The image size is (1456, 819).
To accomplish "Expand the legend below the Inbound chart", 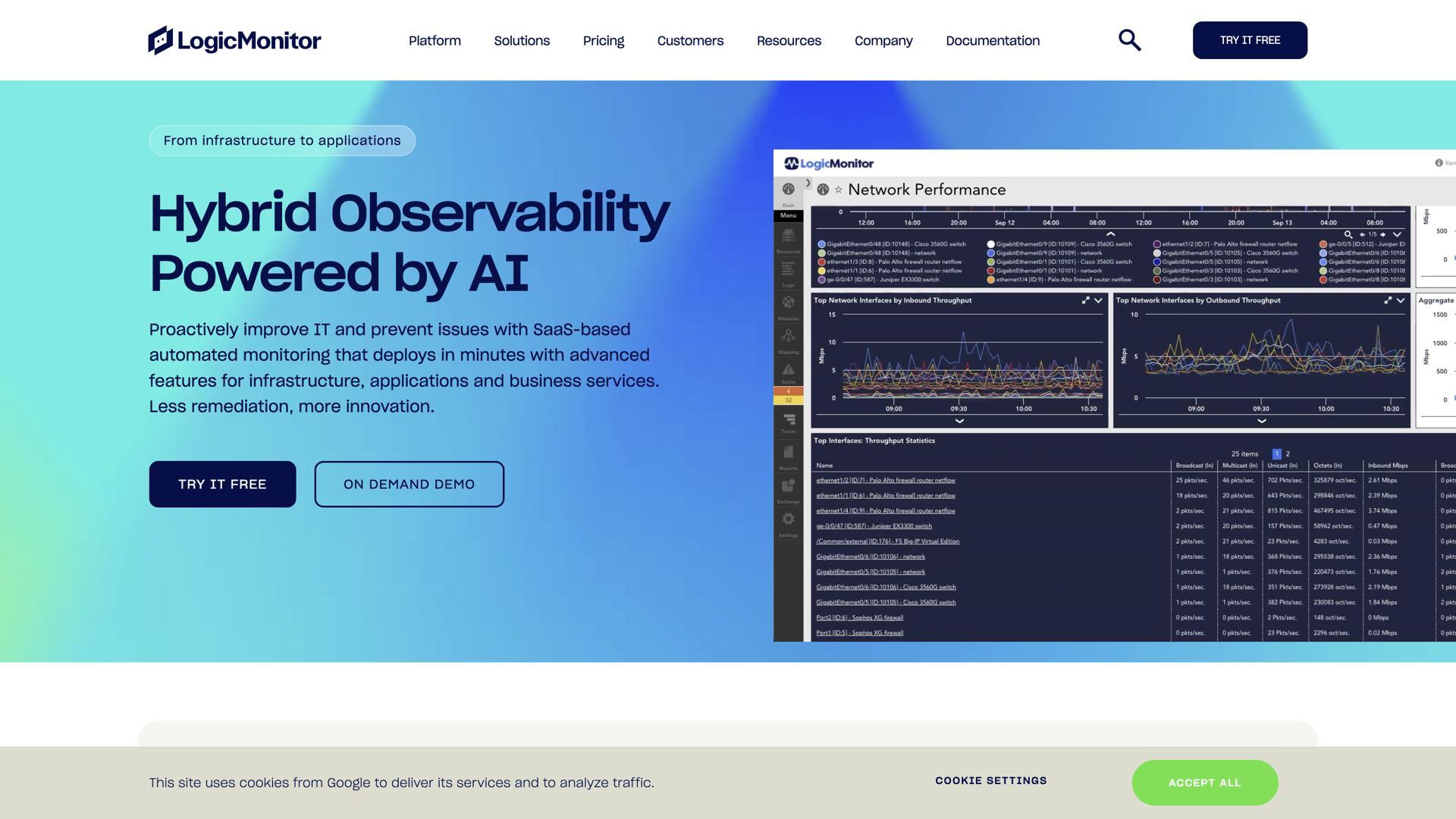I will (x=959, y=421).
